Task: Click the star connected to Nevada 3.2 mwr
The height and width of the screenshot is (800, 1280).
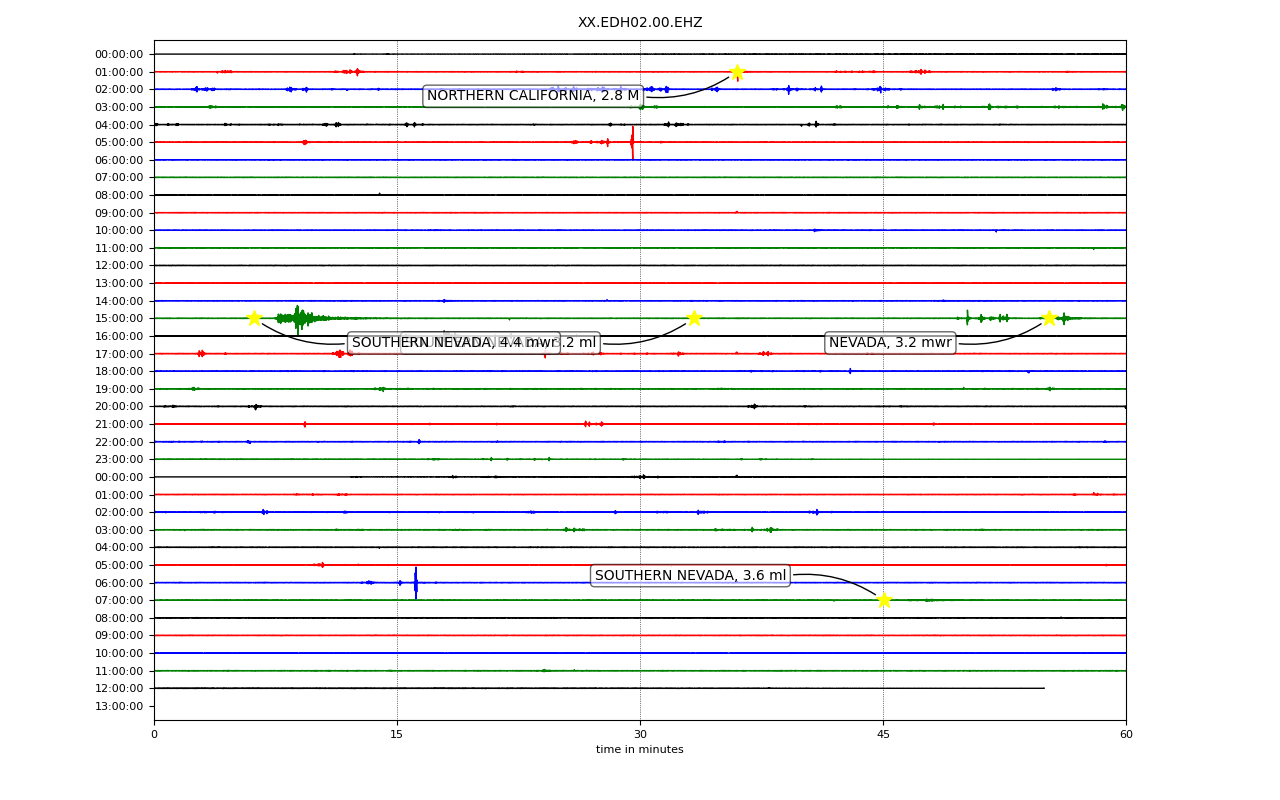Action: pyautogui.click(x=1049, y=318)
